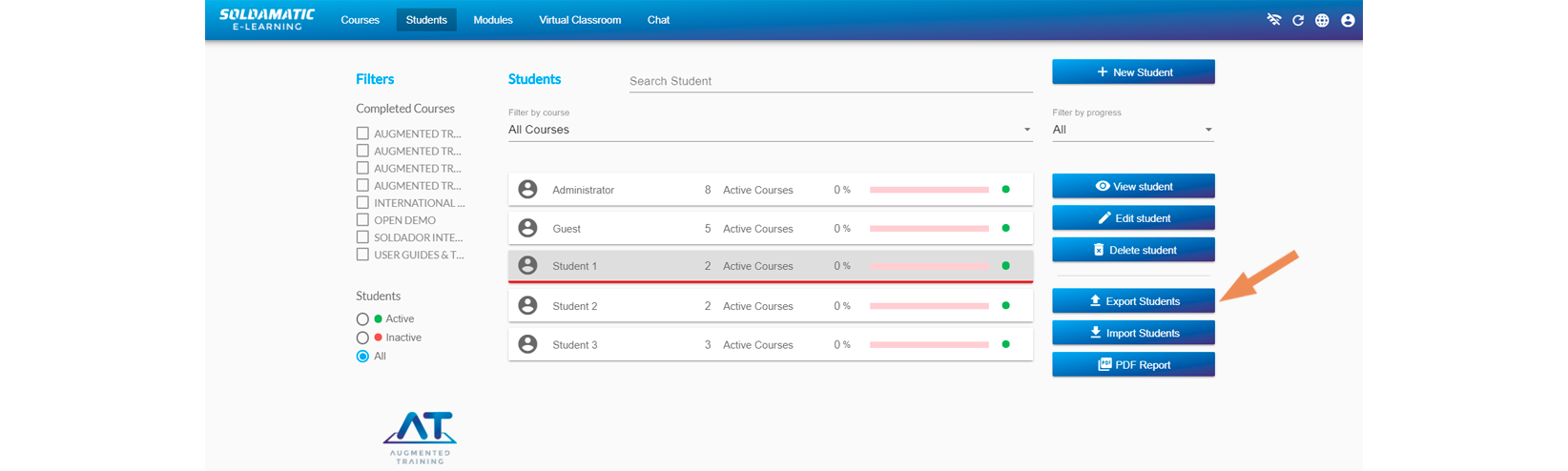
Task: Select the Inactive students radio button
Action: click(362, 338)
